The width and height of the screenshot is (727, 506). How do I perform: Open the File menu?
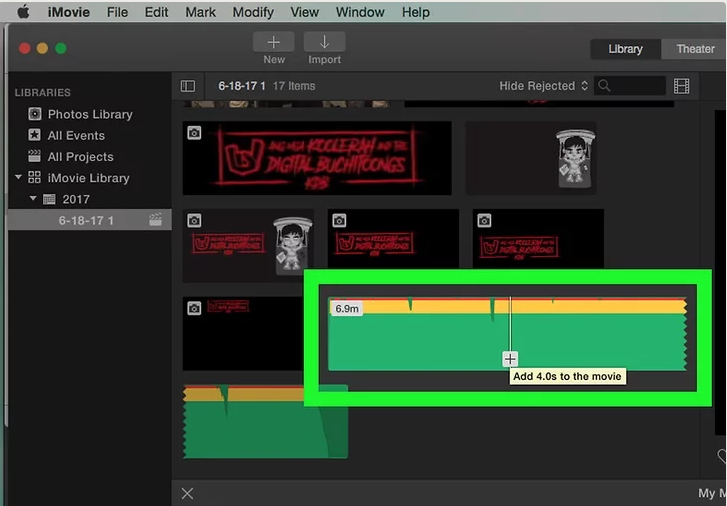tap(117, 12)
